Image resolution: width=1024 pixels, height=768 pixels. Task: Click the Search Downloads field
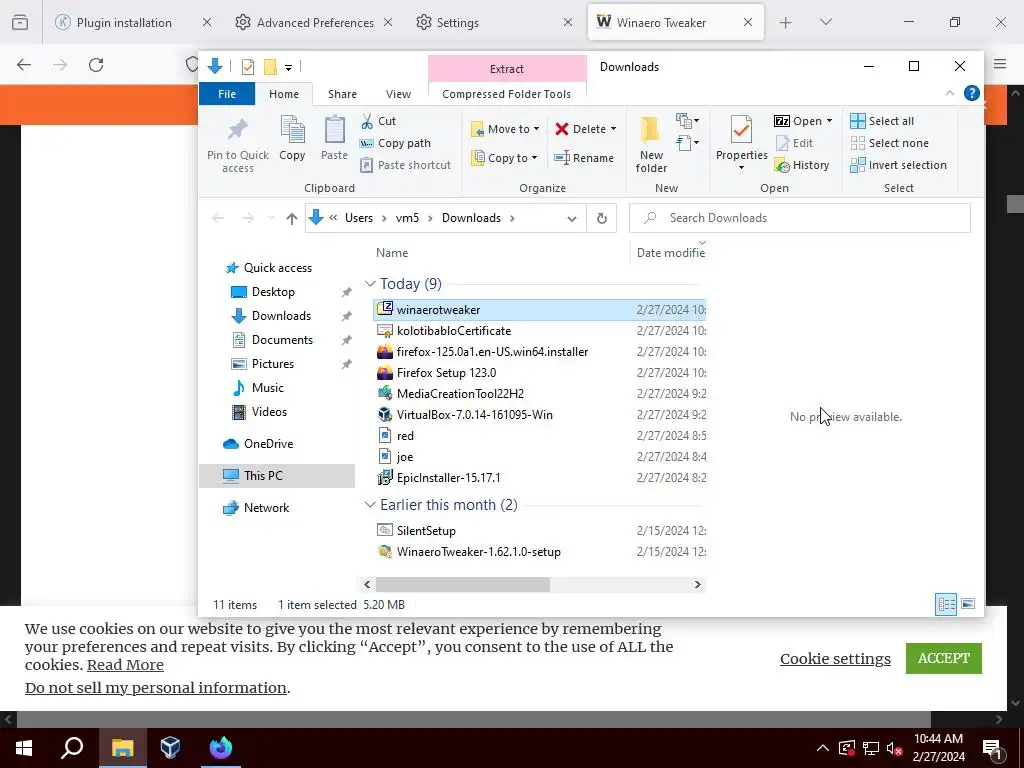(x=799, y=218)
